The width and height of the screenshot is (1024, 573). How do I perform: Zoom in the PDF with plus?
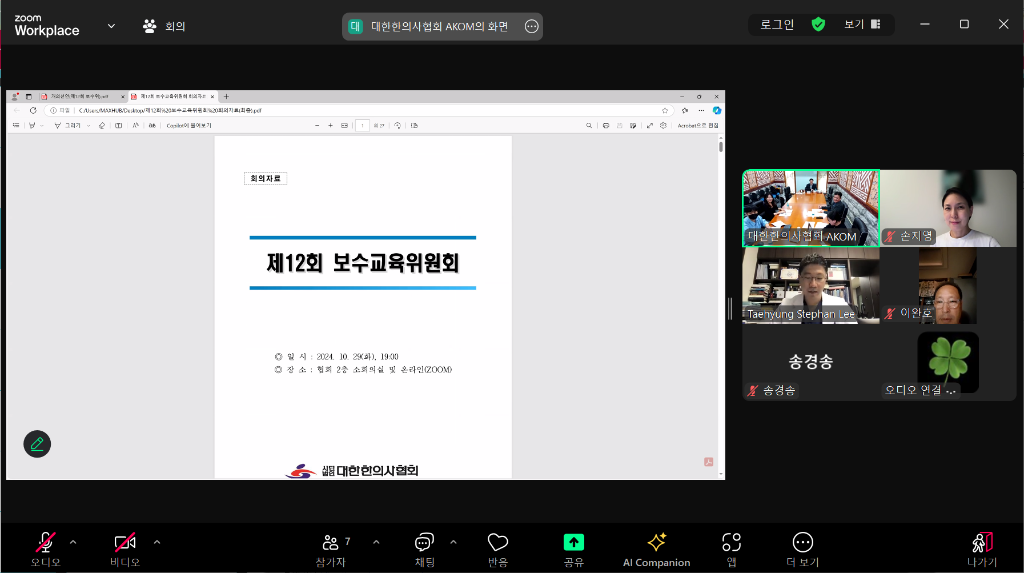[x=330, y=125]
